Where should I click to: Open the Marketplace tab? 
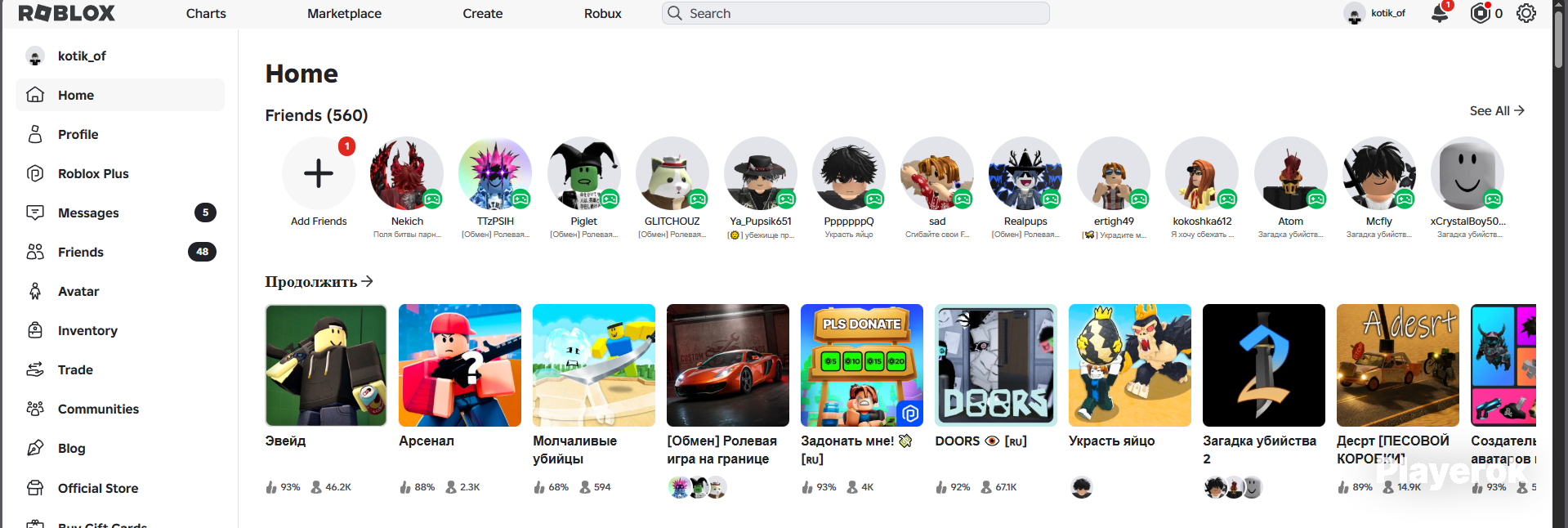pos(344,13)
